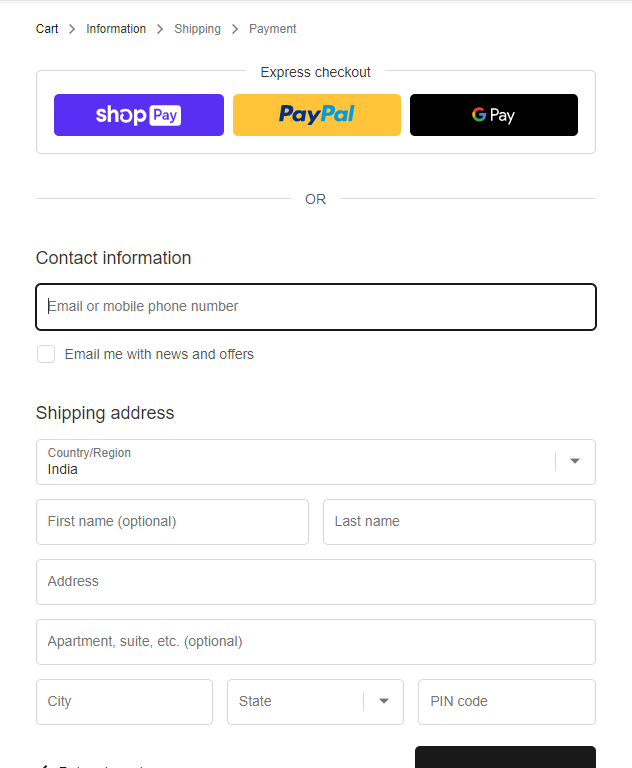
Task: Click into the Last name field
Action: click(x=459, y=522)
